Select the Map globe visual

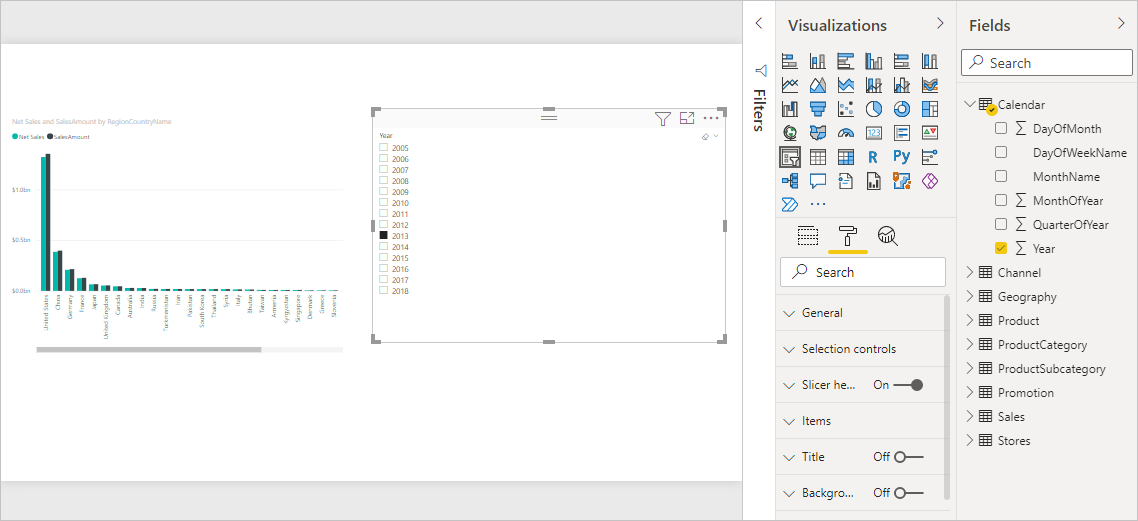(x=790, y=133)
